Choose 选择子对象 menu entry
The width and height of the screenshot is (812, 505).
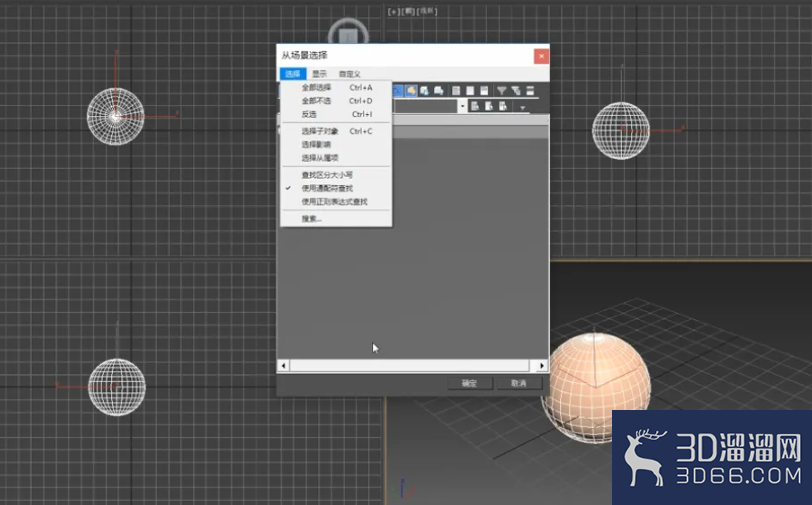tap(337, 131)
